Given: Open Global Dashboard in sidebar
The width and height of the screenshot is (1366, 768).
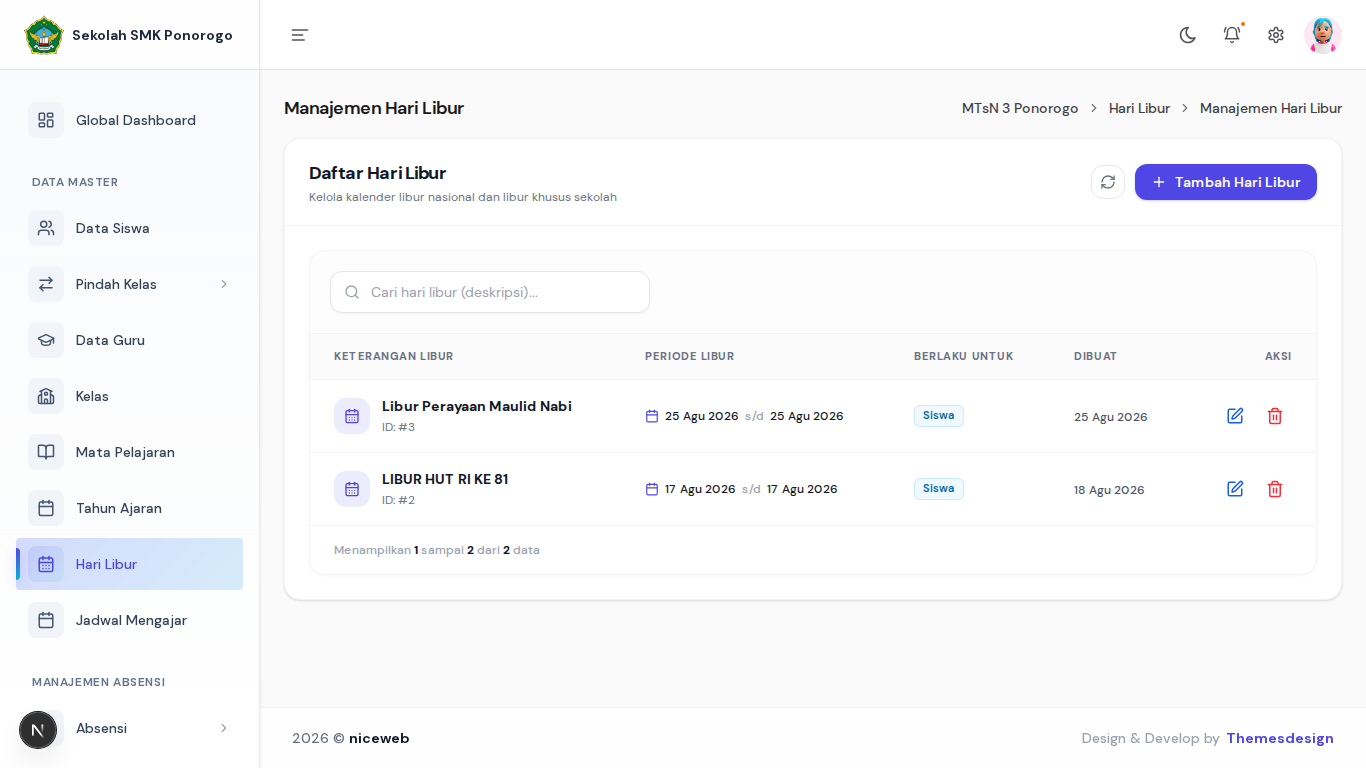Looking at the screenshot, I should [x=130, y=120].
